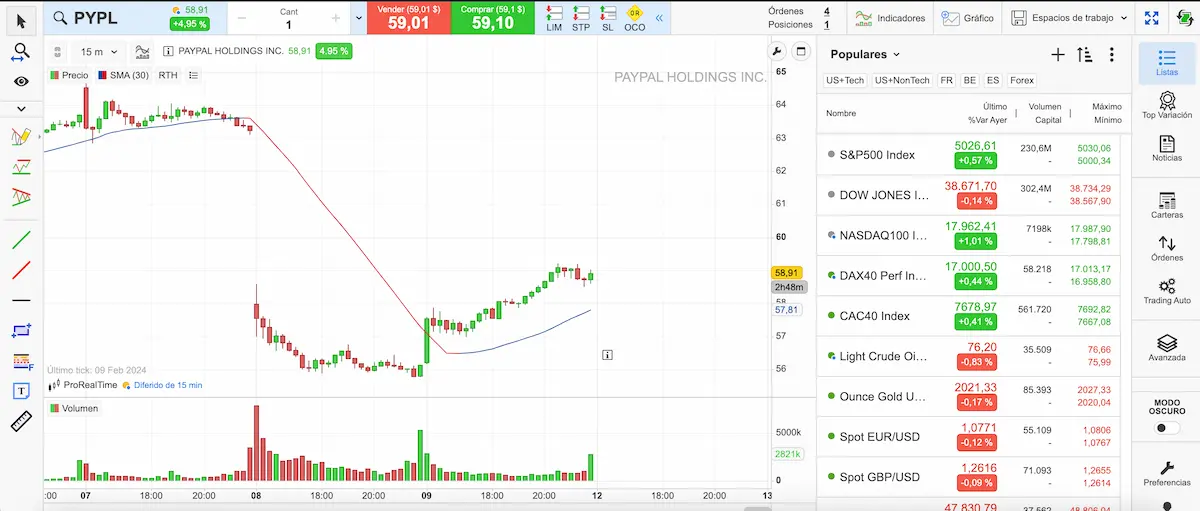This screenshot has height=511, width=1200.
Task: Open the chart wrench settings icon
Action: point(777,51)
